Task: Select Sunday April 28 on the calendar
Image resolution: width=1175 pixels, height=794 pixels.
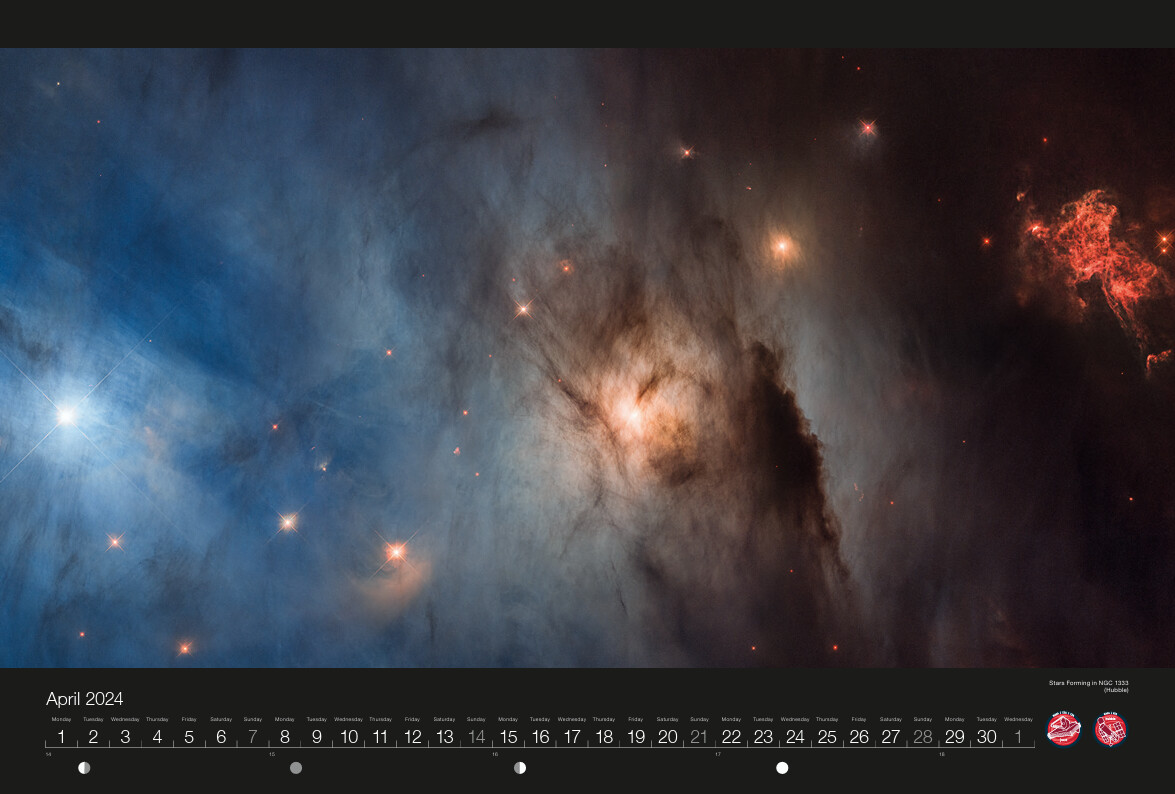Action: point(923,736)
